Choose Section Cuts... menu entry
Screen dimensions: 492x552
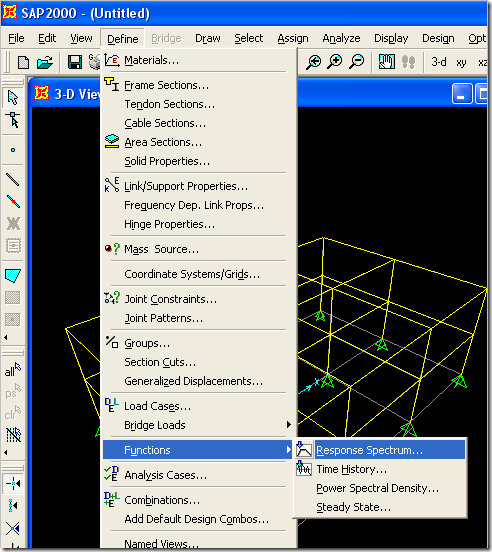point(199,362)
